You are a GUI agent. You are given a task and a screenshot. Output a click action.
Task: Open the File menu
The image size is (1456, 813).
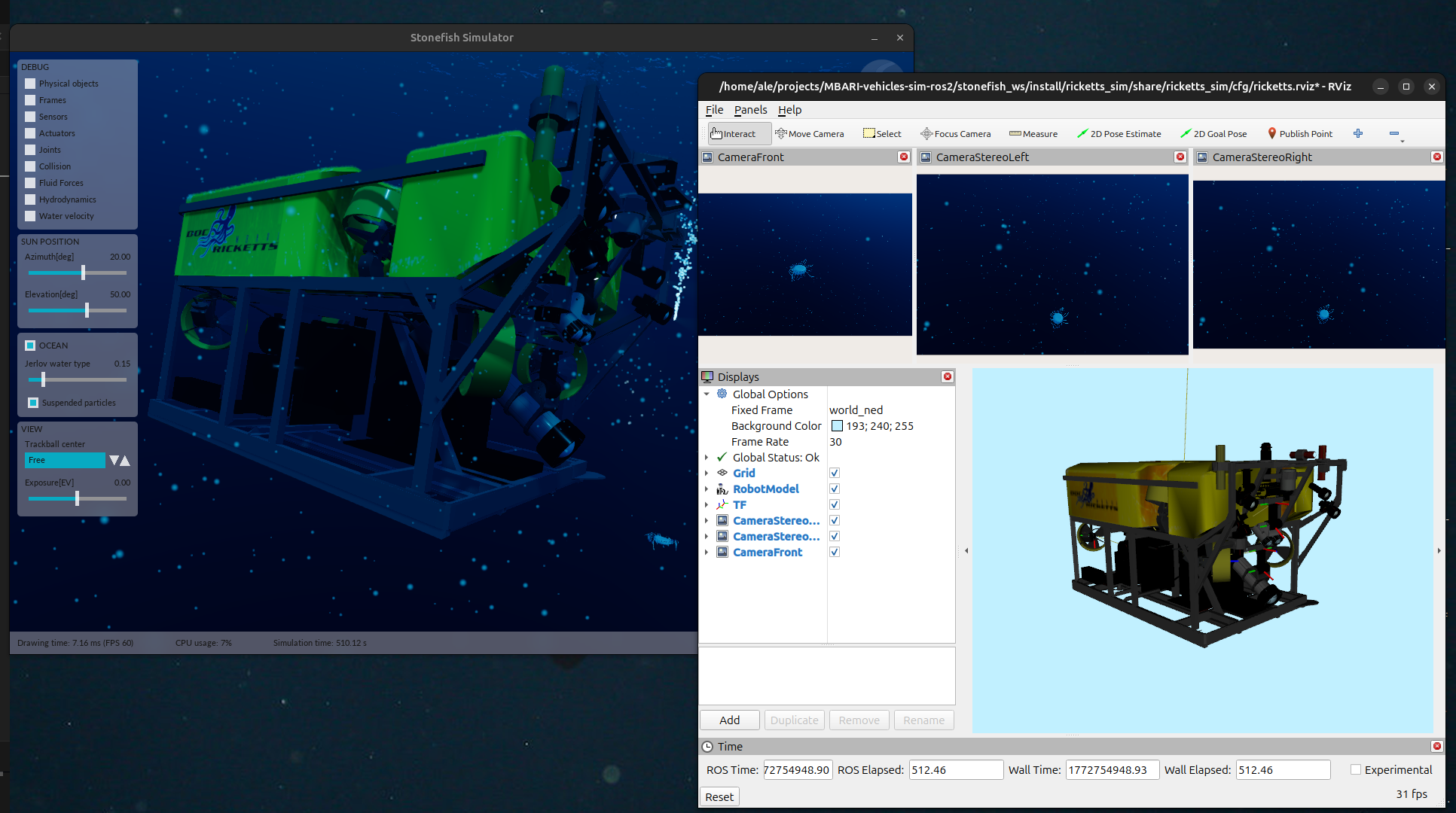714,110
